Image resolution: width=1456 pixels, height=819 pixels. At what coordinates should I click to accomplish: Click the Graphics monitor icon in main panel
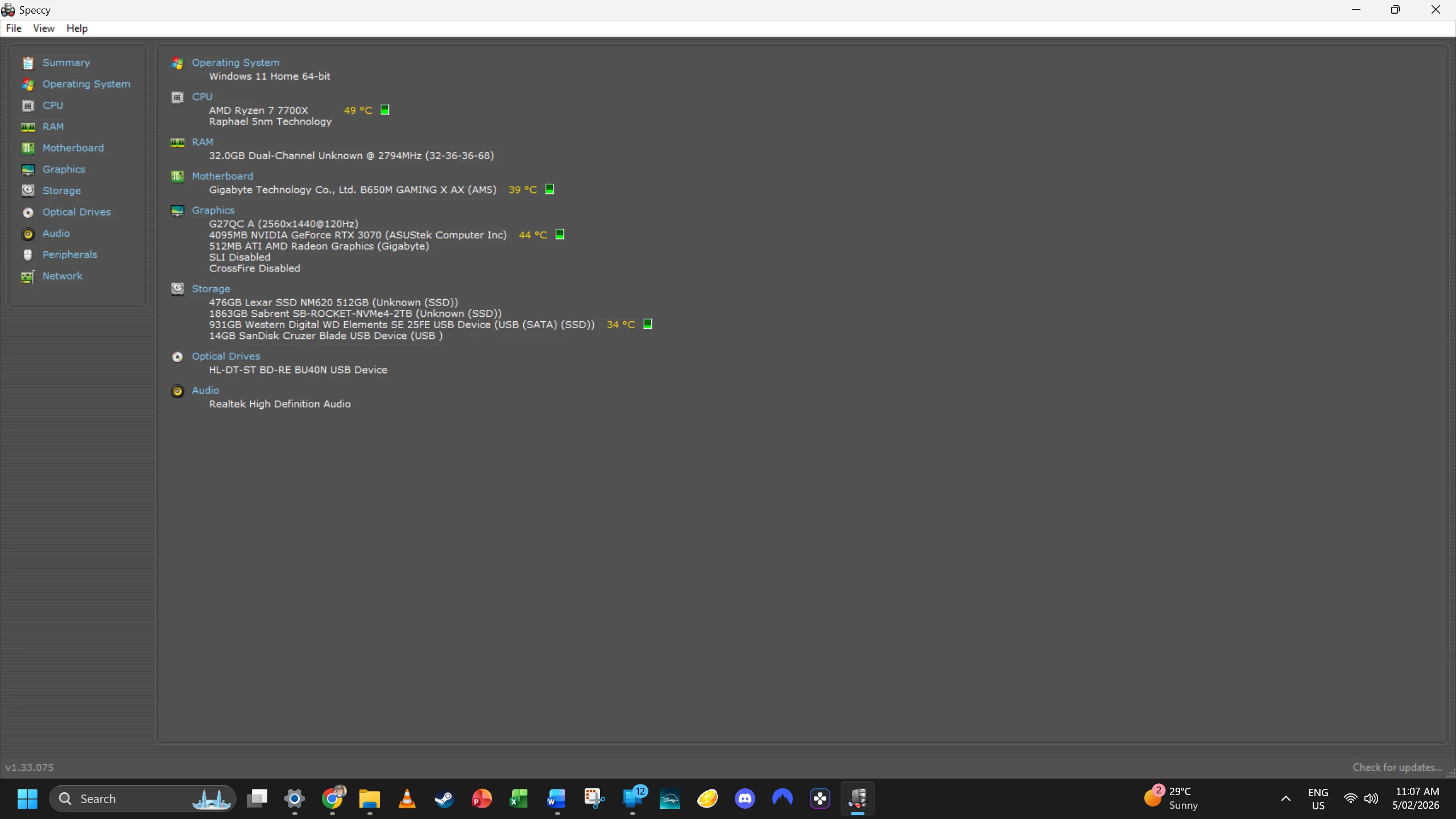click(177, 210)
